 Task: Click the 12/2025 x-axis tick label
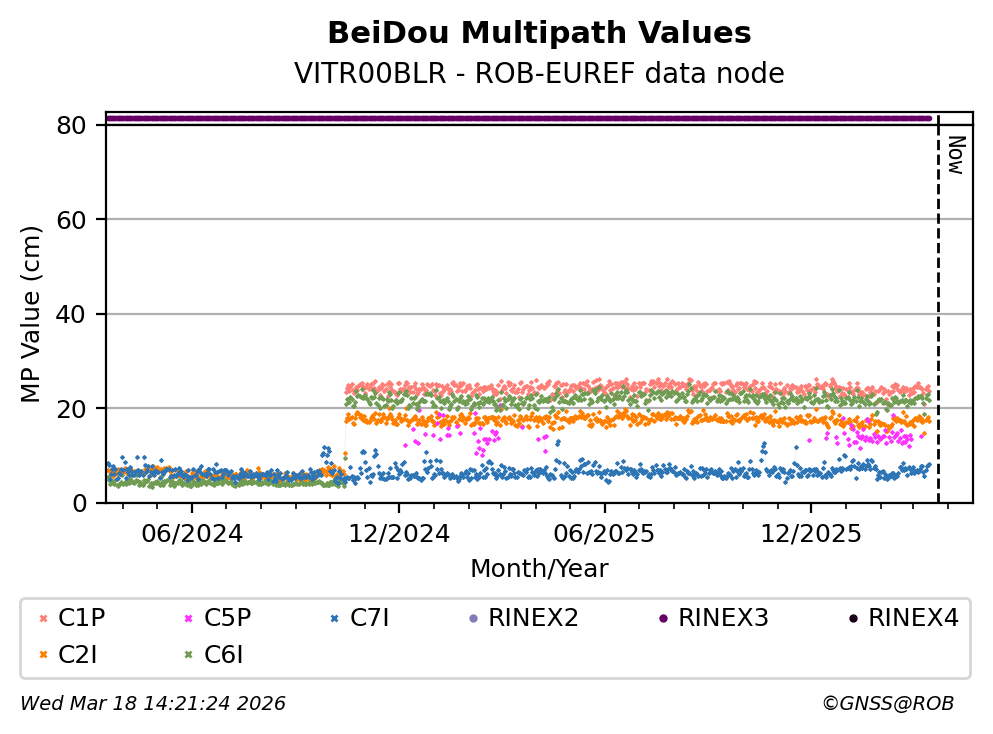point(810,534)
